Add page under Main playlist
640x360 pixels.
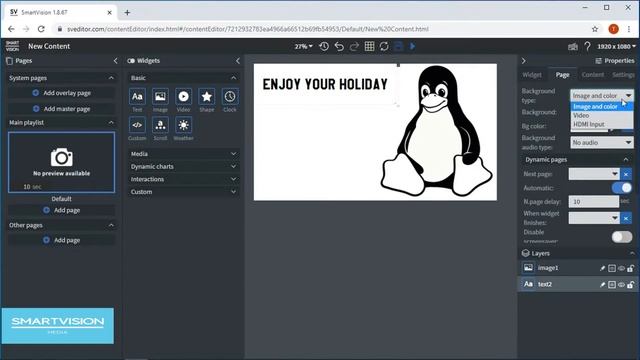click(x=62, y=210)
